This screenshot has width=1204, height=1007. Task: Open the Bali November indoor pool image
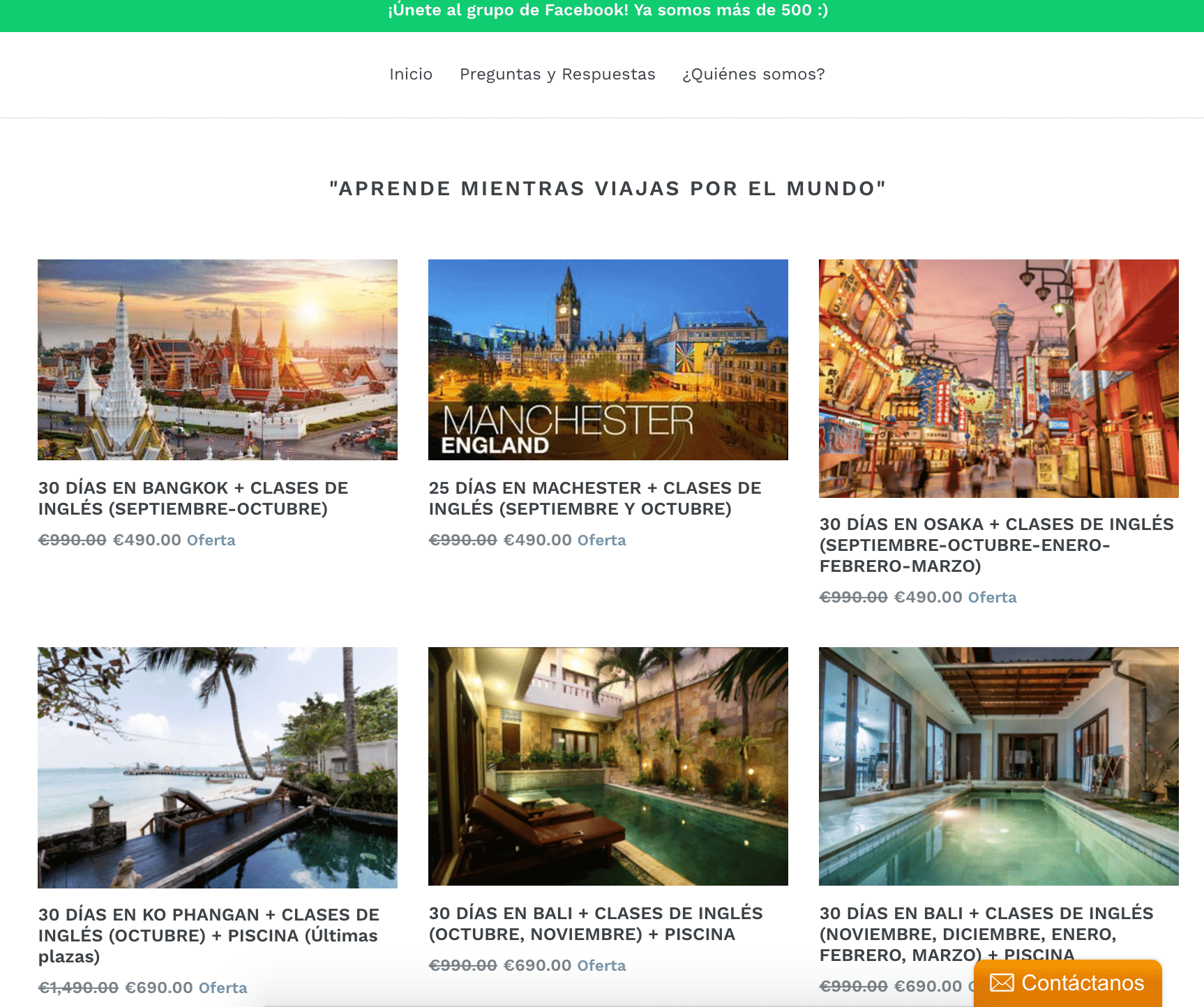click(x=999, y=766)
